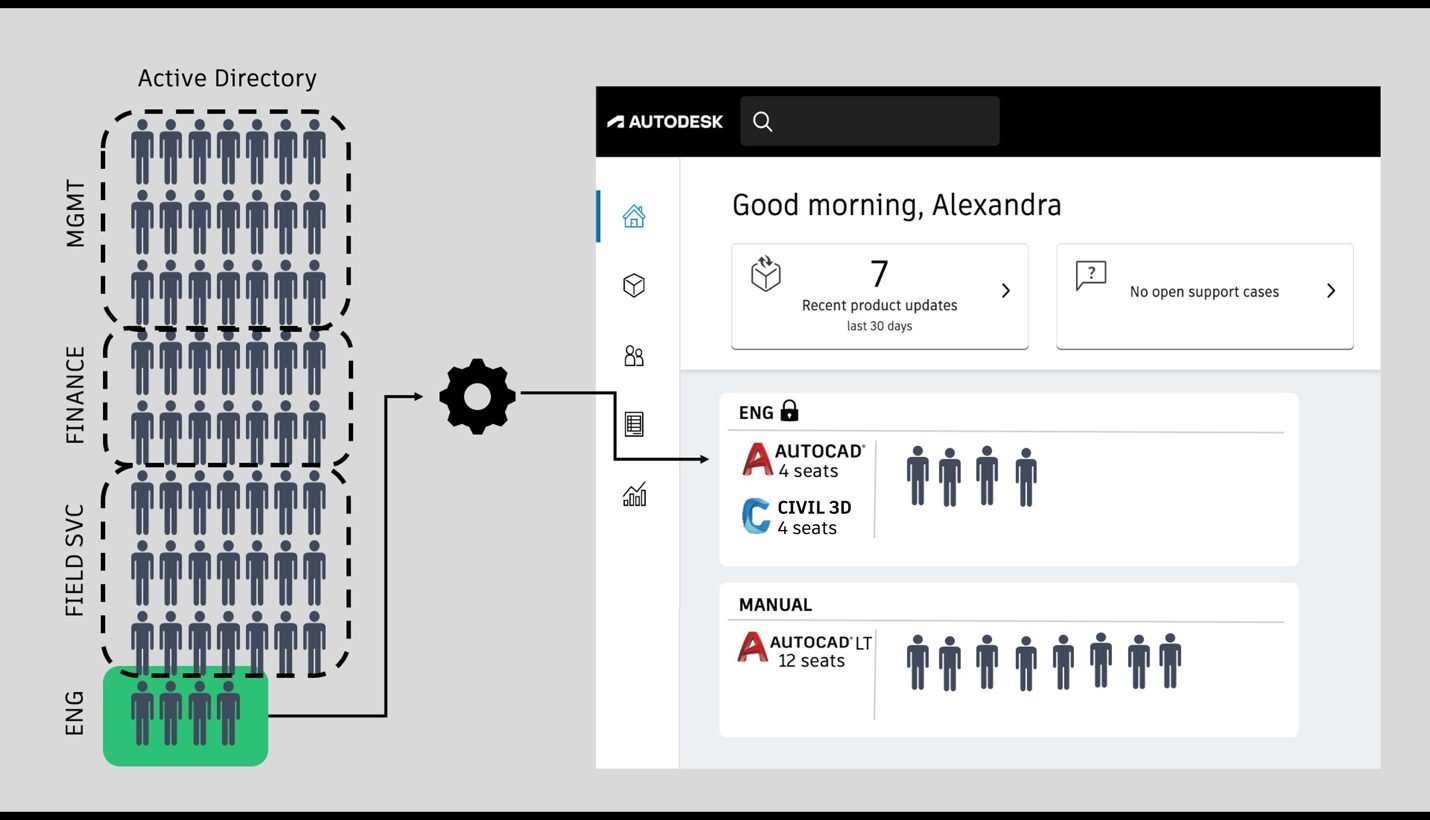Viewport: 1430px width, 820px height.
Task: Select the green ENG group in Active Directory
Action: pos(185,715)
